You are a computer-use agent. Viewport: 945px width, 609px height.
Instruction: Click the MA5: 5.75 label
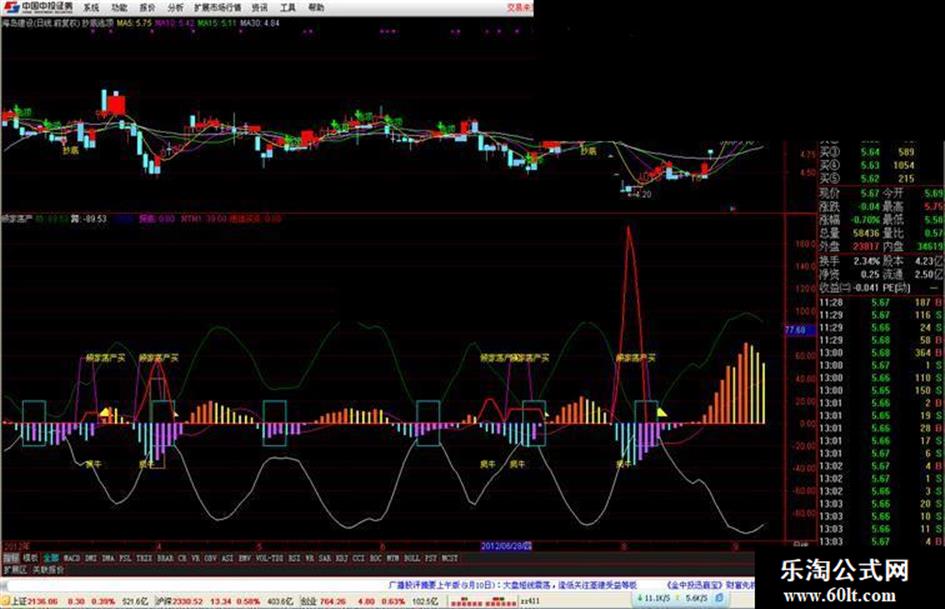point(134,23)
